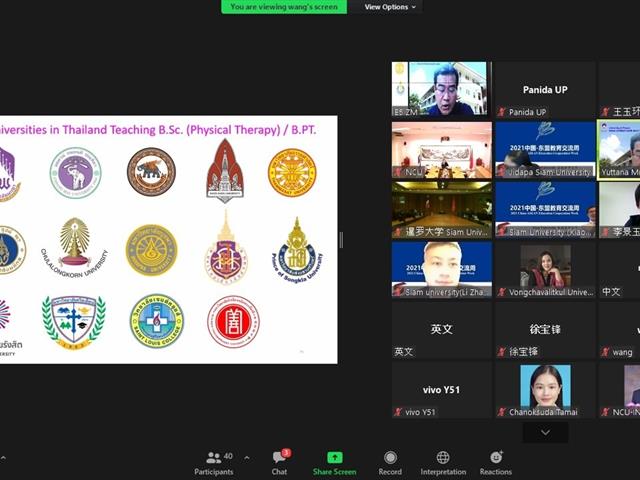Image resolution: width=640 pixels, height=480 pixels.
Task: Open the Reactions emoji menu
Action: click(496, 463)
